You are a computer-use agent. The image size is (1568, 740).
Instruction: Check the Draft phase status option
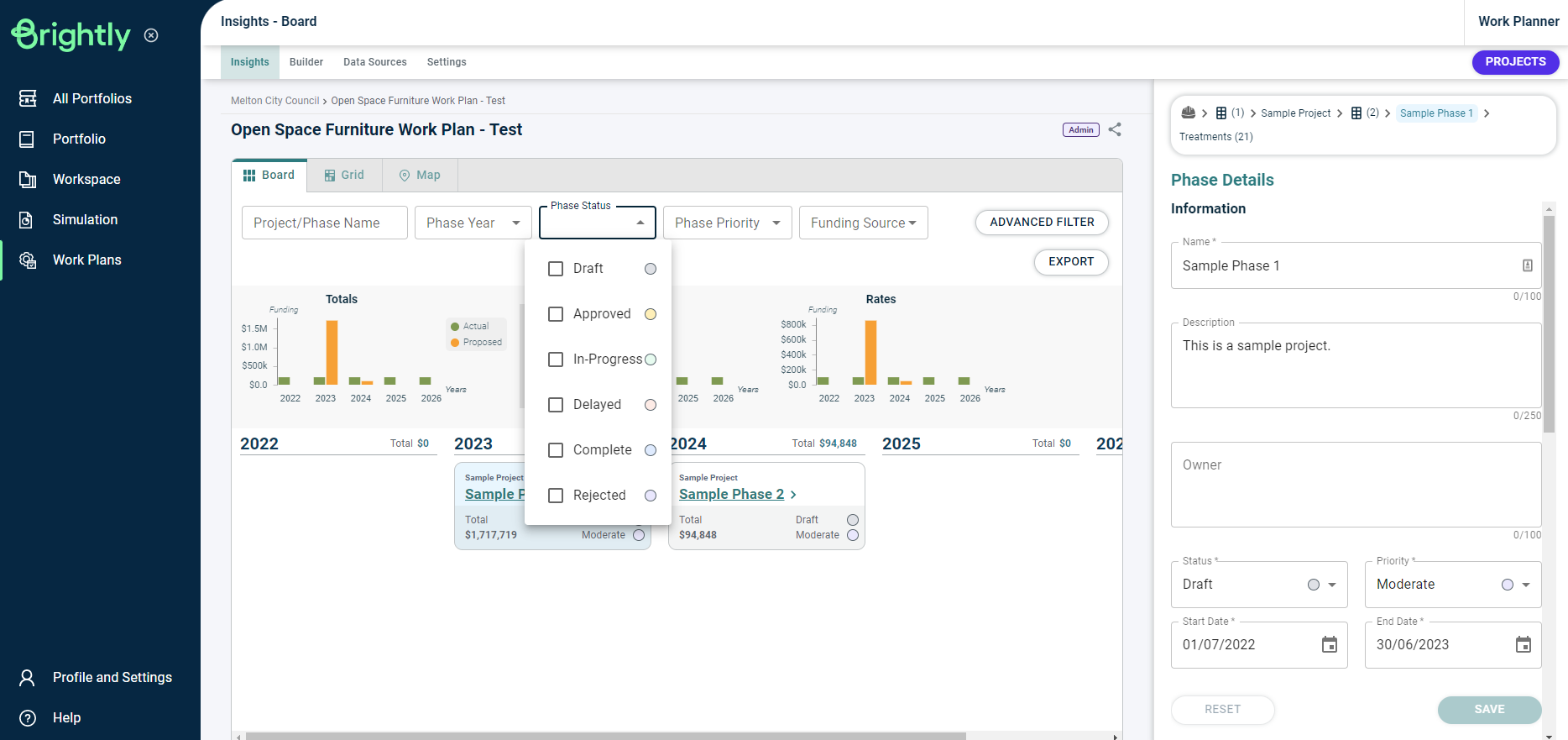pos(556,269)
